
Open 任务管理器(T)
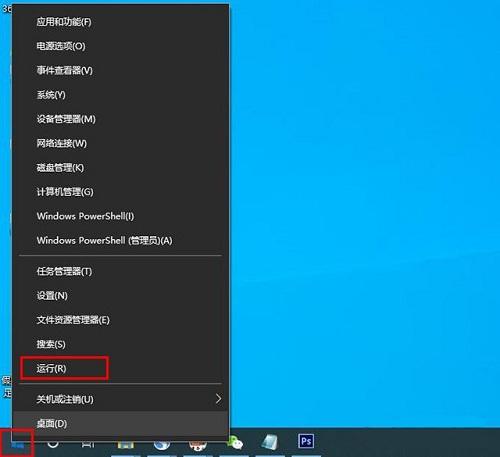point(121,271)
